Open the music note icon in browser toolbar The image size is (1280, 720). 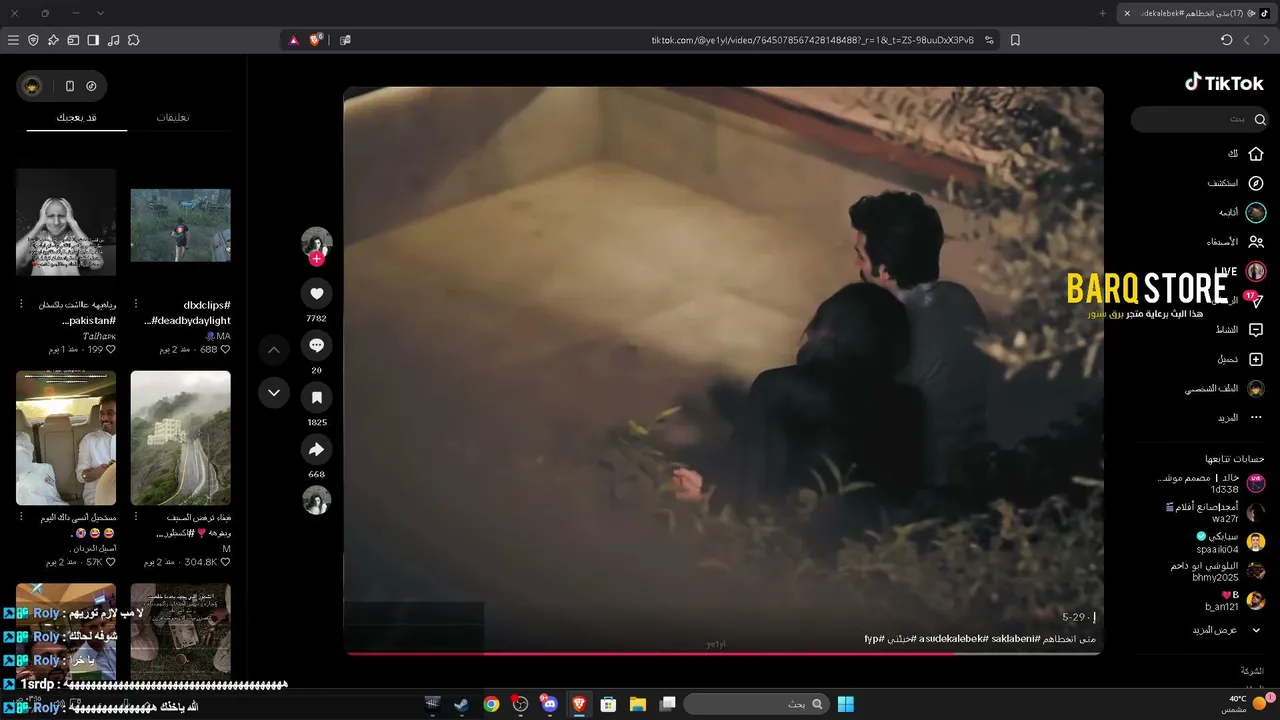(x=113, y=40)
